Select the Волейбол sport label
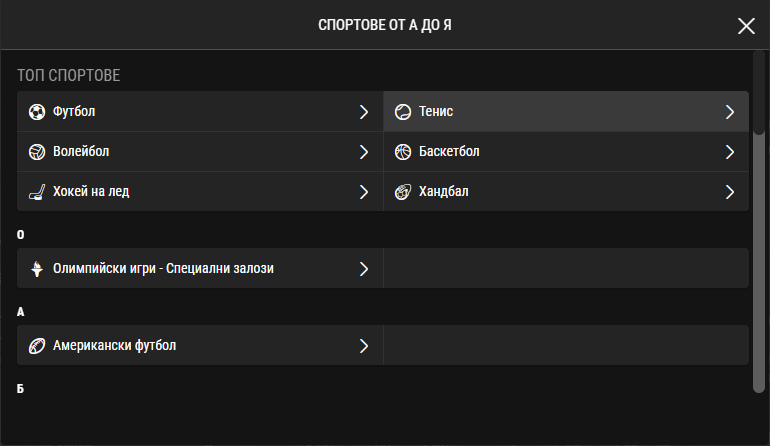Viewport: 770px width, 446px height. [x=81, y=152]
